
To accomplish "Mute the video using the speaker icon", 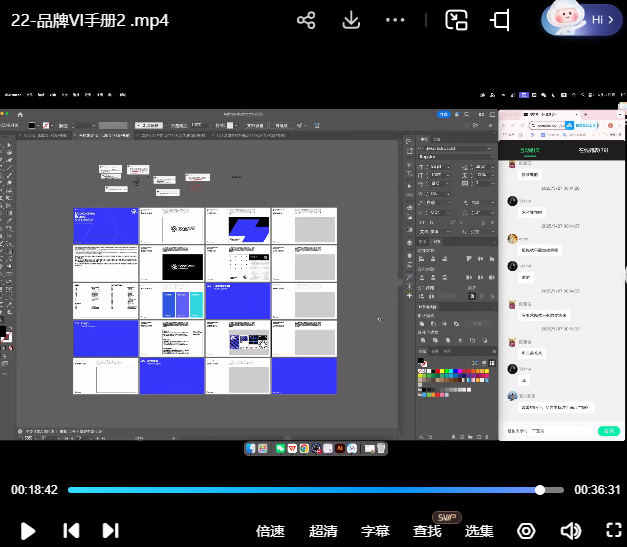I will pos(570,531).
